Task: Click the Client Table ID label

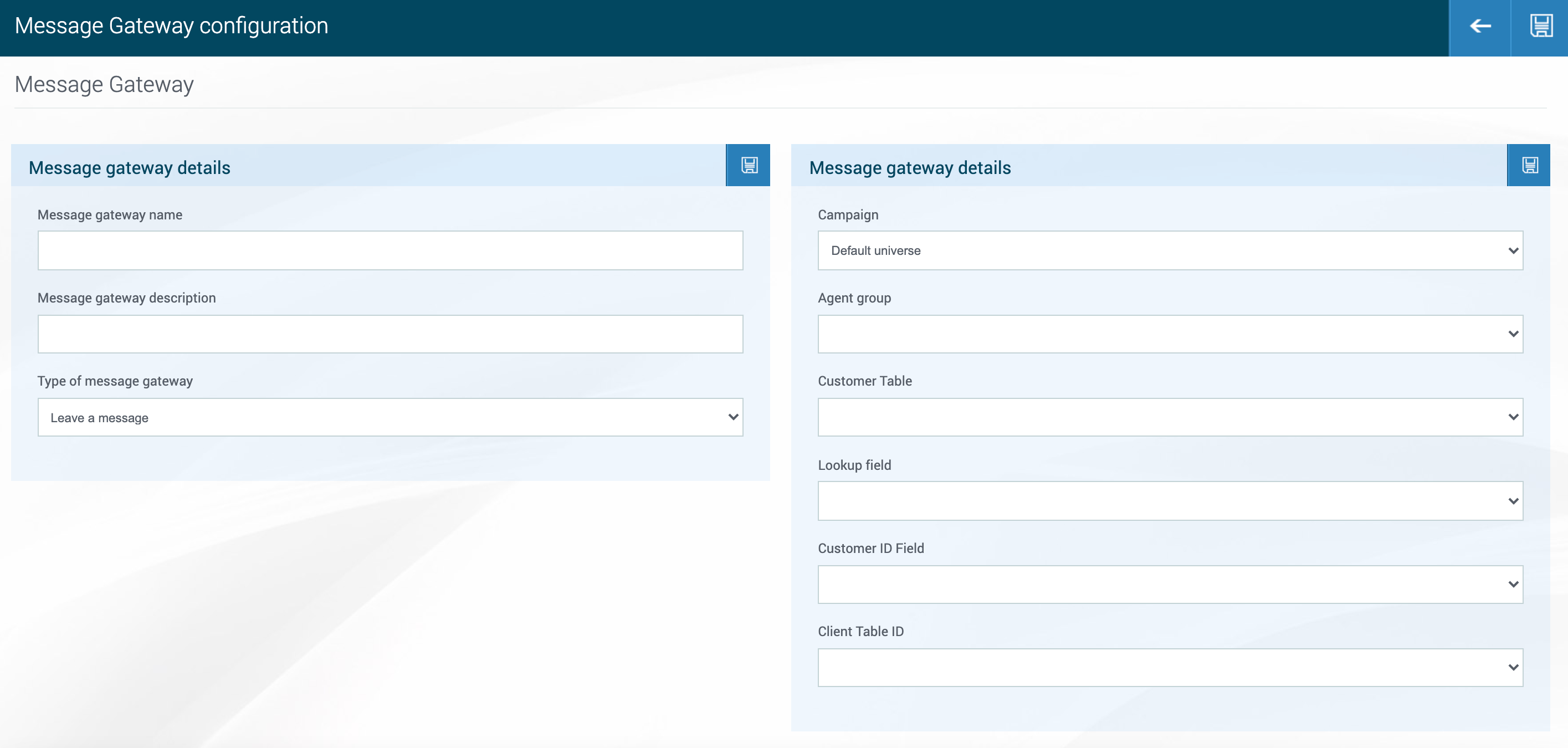Action: point(860,632)
